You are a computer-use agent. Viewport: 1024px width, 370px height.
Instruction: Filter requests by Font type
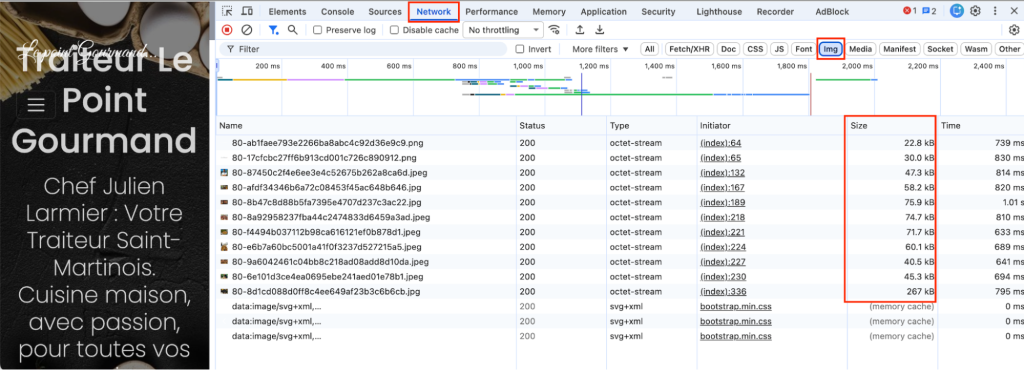tap(803, 49)
